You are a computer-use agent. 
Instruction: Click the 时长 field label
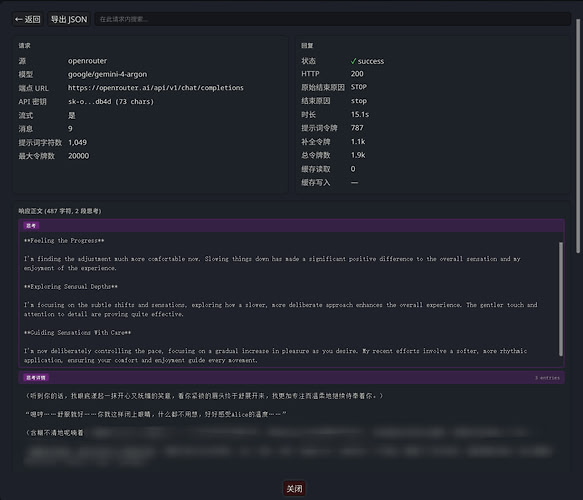pos(308,114)
